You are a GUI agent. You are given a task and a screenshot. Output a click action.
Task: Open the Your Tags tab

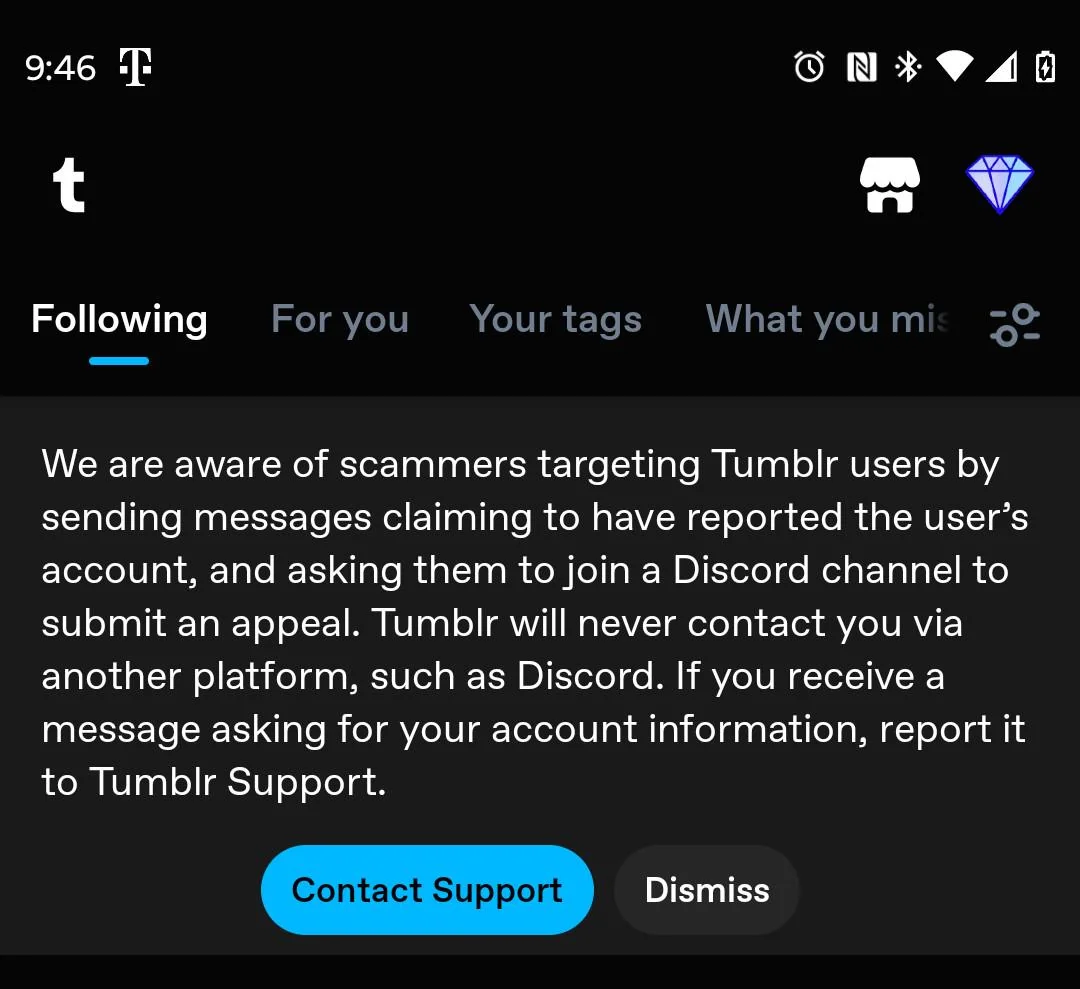(x=556, y=318)
